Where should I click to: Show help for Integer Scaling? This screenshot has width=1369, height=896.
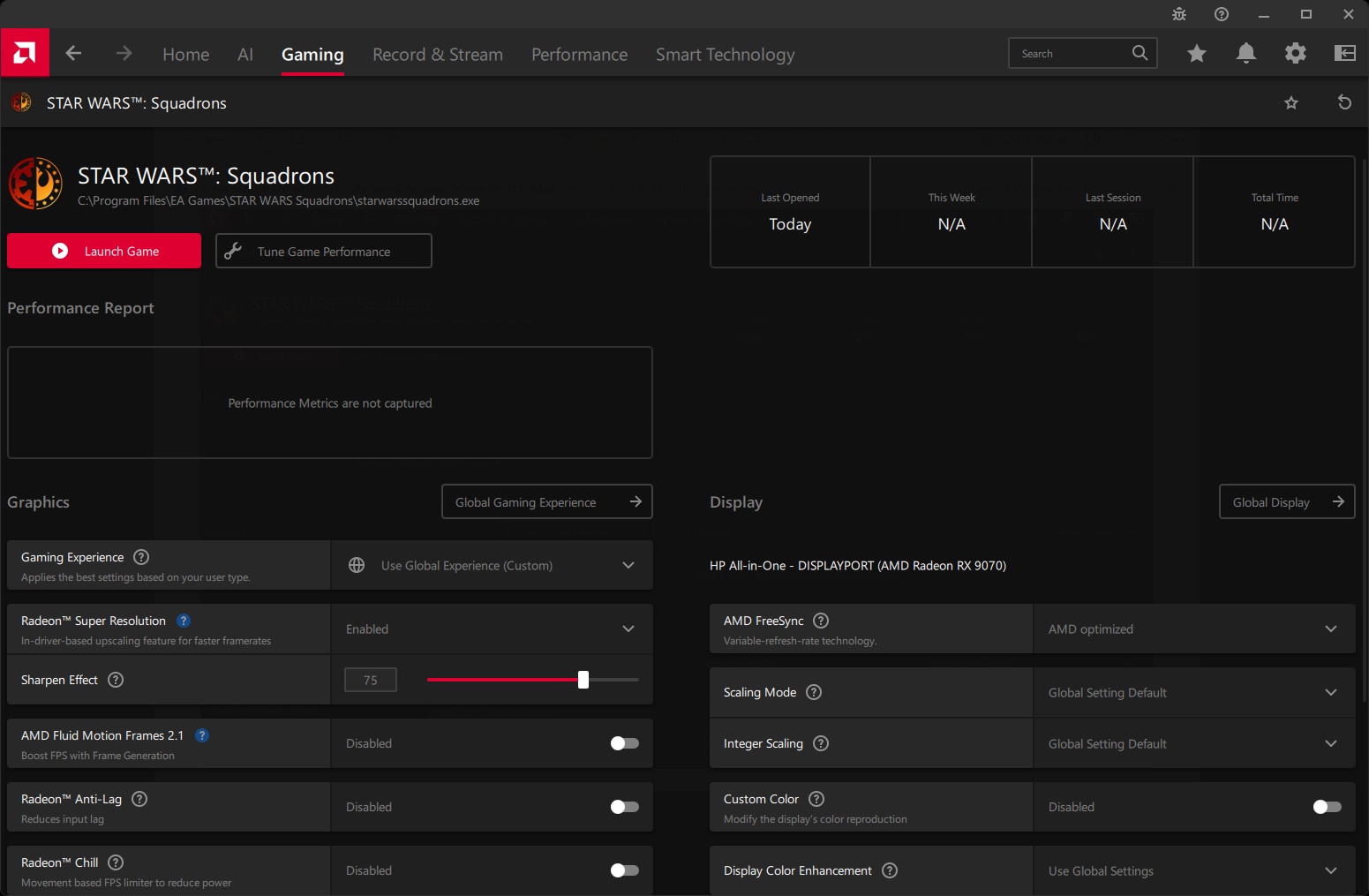click(821, 743)
